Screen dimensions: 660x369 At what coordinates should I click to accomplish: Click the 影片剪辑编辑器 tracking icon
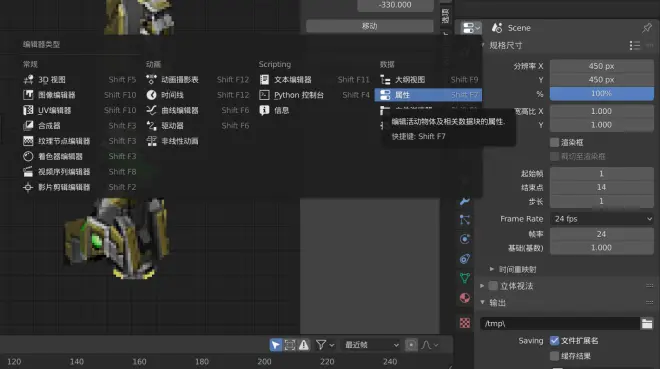(28, 187)
